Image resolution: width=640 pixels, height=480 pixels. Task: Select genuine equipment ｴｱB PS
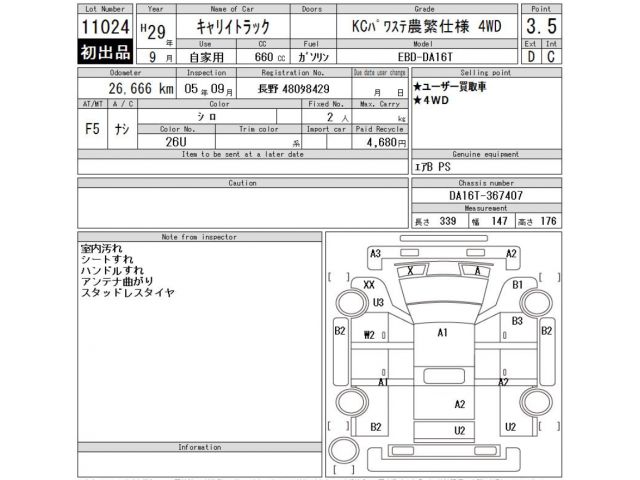(433, 167)
